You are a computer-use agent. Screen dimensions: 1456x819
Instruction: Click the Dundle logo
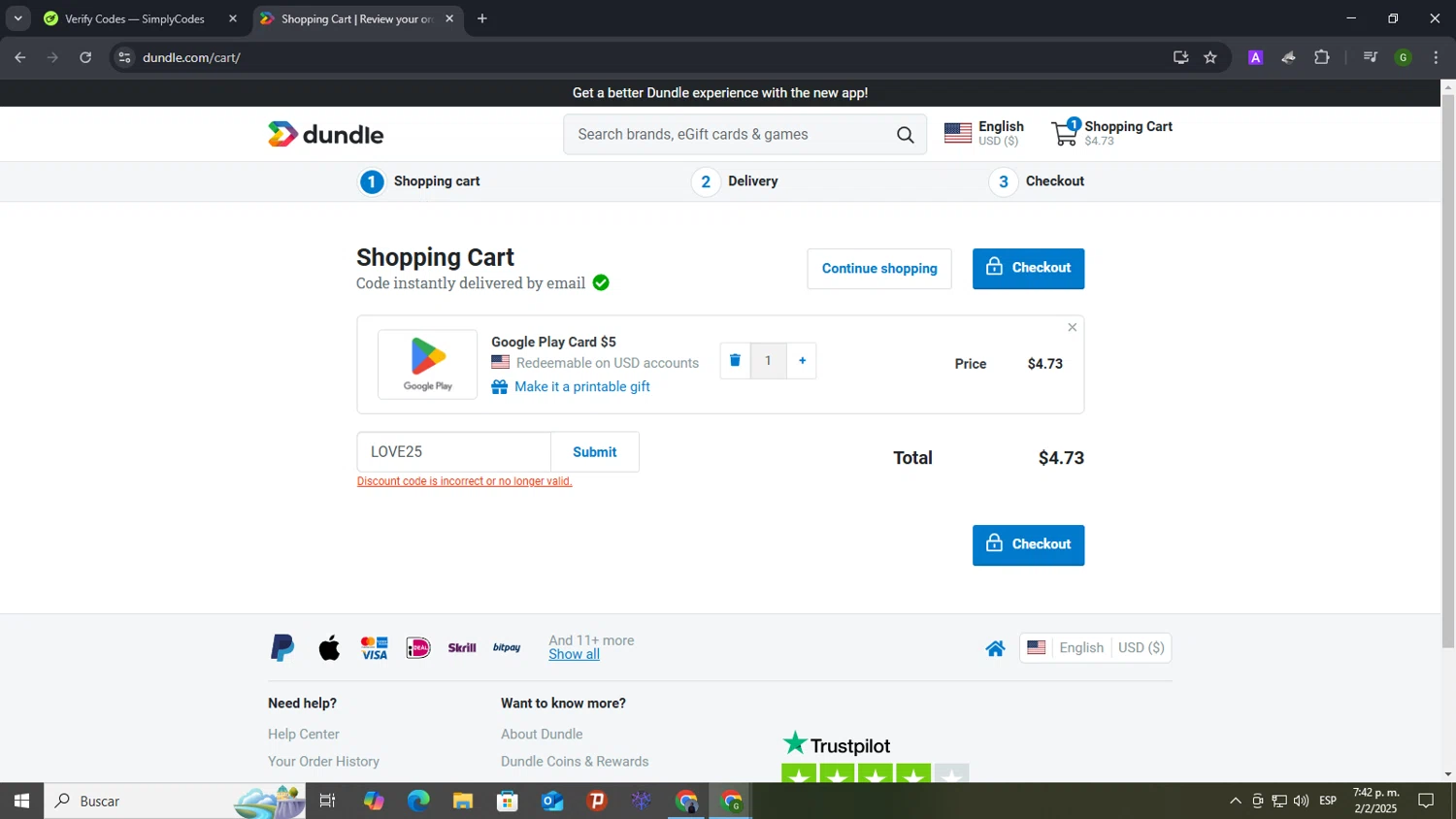click(326, 134)
